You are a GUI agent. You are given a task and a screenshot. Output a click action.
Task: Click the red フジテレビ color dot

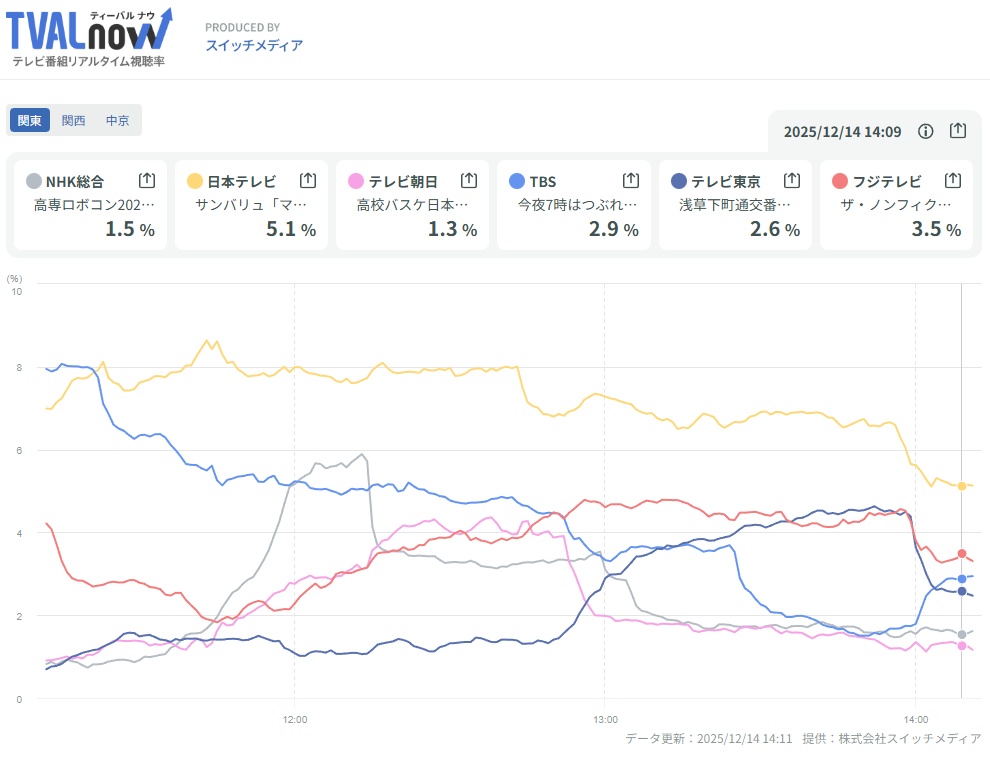click(x=840, y=181)
